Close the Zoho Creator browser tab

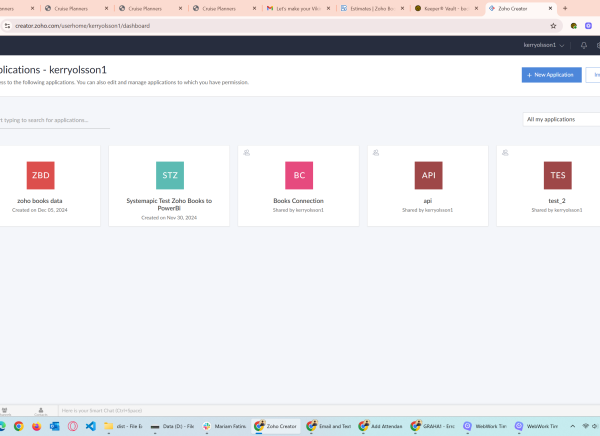[x=549, y=8]
